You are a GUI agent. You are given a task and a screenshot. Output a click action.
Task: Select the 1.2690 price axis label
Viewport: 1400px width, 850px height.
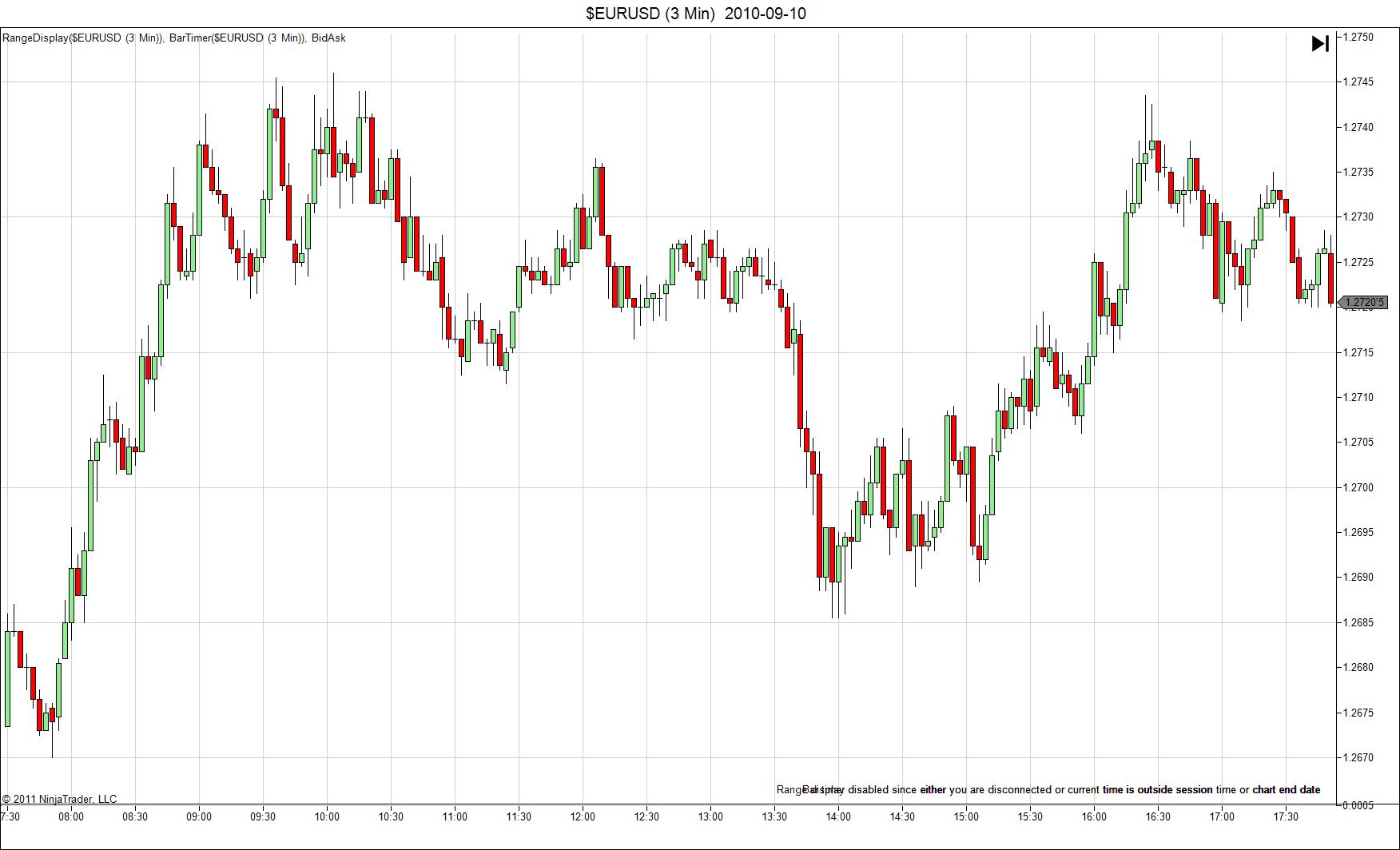click(1358, 577)
